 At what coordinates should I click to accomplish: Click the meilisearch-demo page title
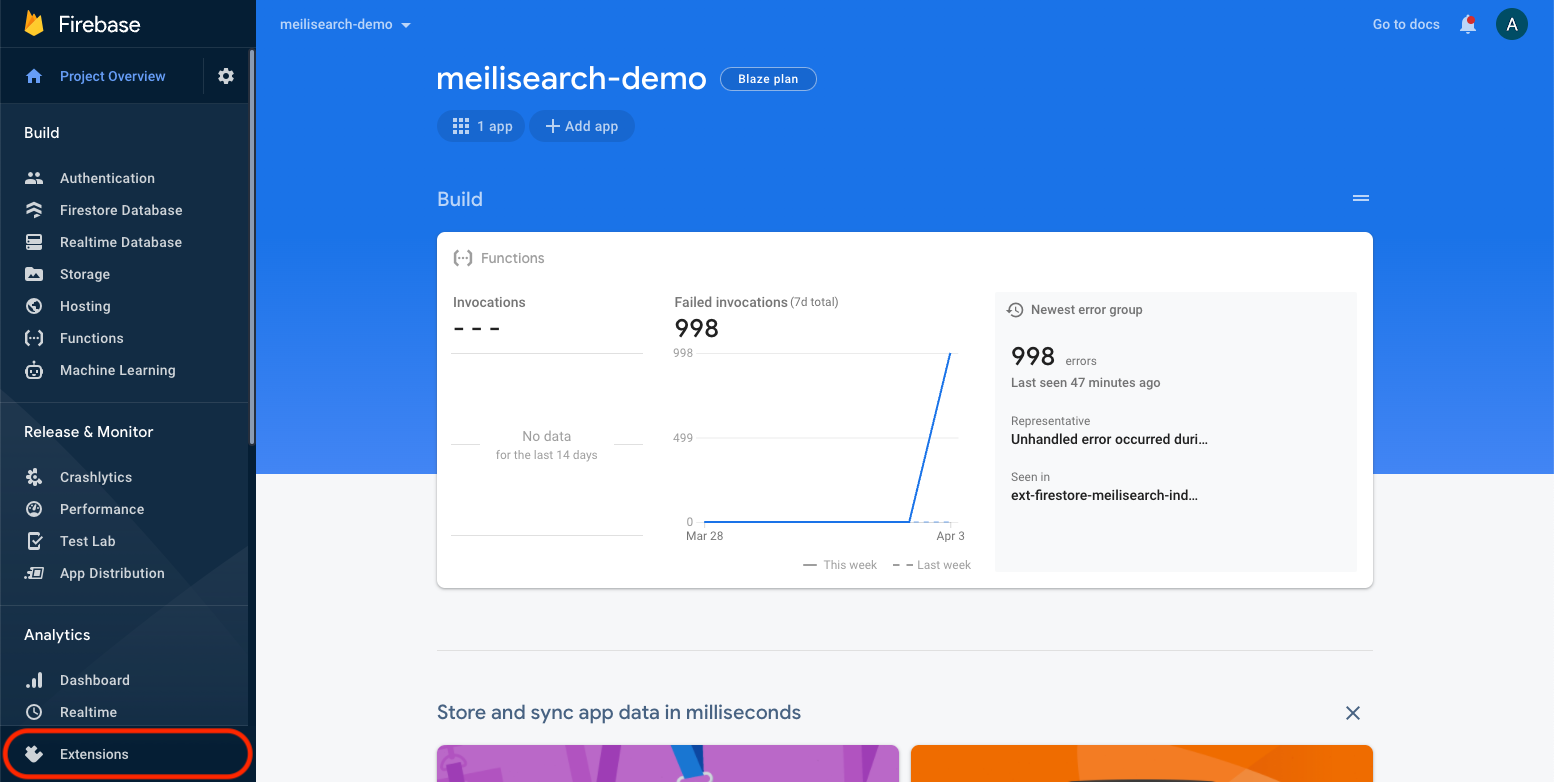pyautogui.click(x=572, y=78)
